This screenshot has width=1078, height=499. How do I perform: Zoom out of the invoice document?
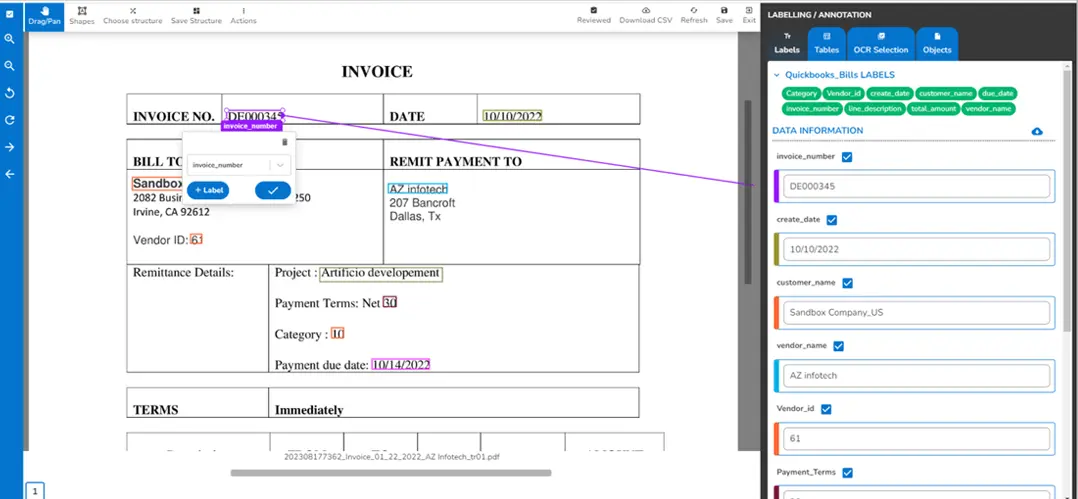pos(10,66)
